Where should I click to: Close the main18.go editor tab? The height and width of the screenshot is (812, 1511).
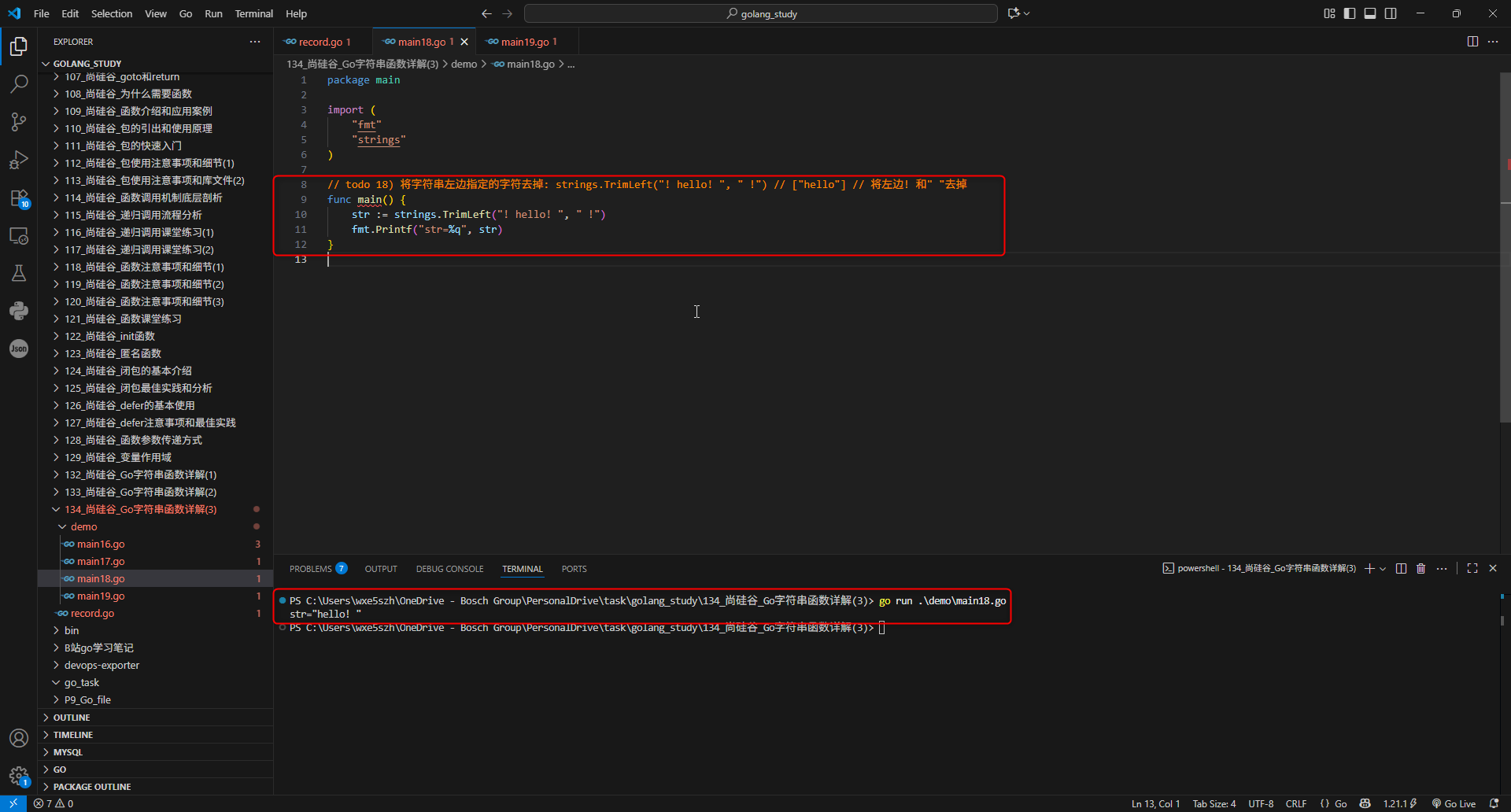pyautogui.click(x=464, y=42)
